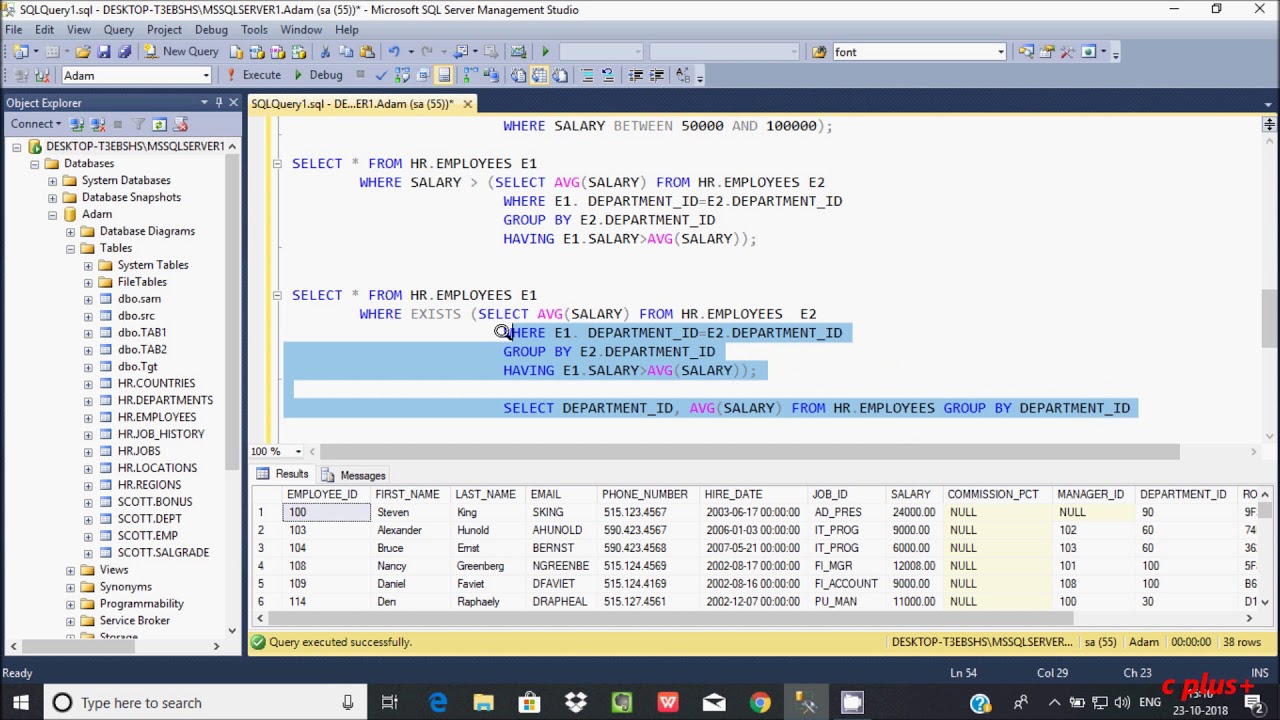Click the New Query toolbar button
This screenshot has width=1280, height=720.
[181, 52]
